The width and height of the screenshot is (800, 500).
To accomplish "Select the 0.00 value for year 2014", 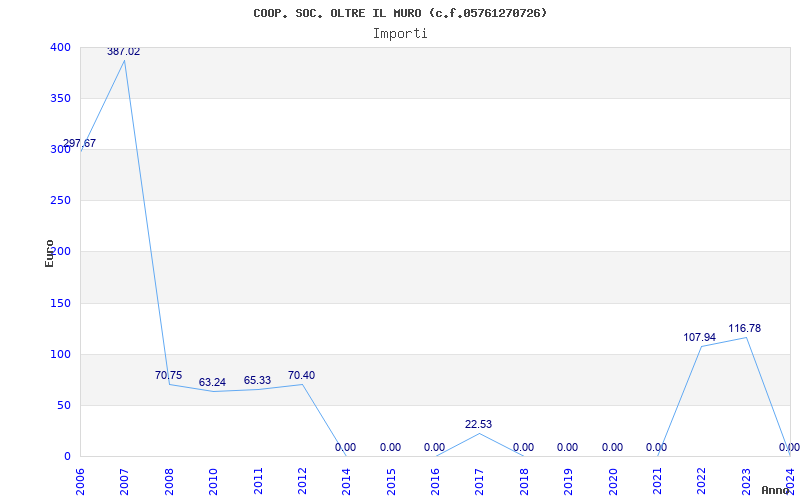I will [345, 448].
